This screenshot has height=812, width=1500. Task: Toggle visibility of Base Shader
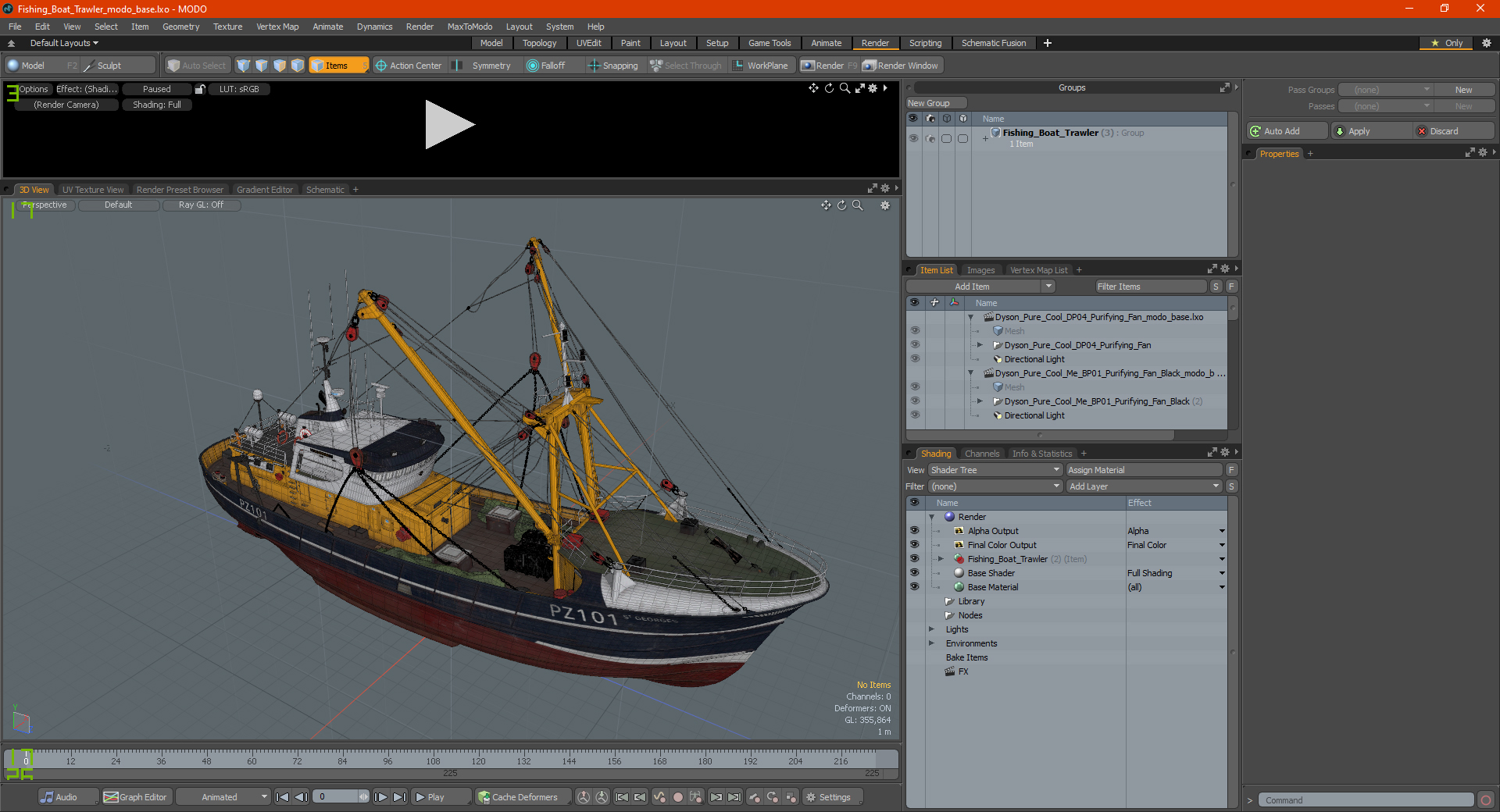tap(914, 573)
